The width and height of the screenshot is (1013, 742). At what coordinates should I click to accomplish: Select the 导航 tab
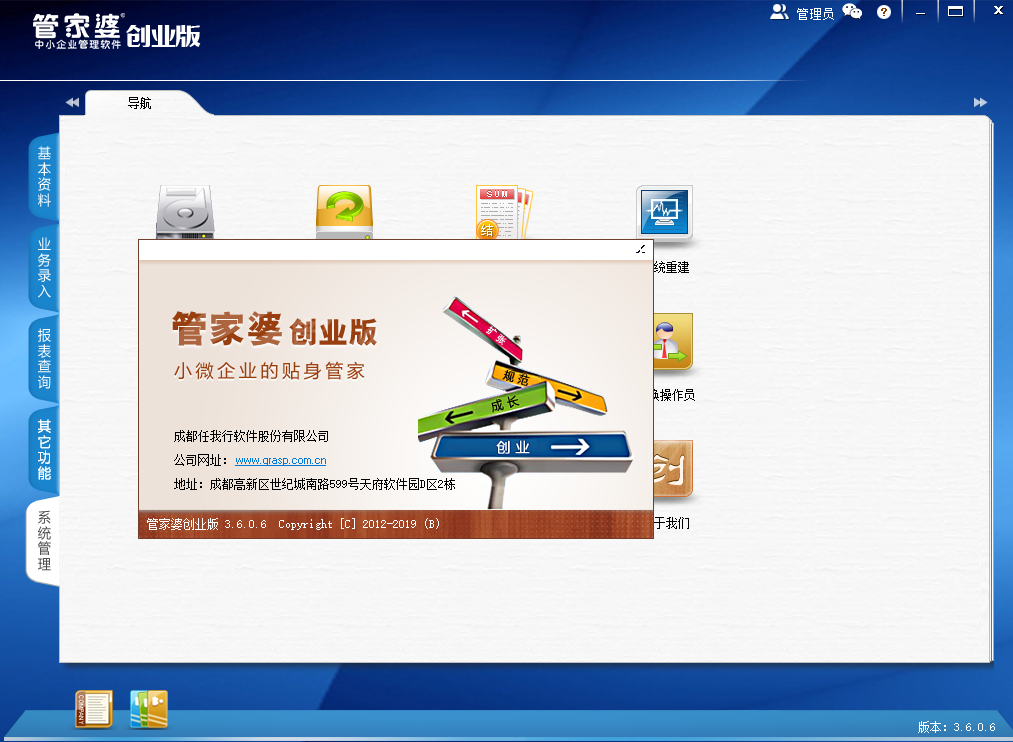[x=140, y=103]
